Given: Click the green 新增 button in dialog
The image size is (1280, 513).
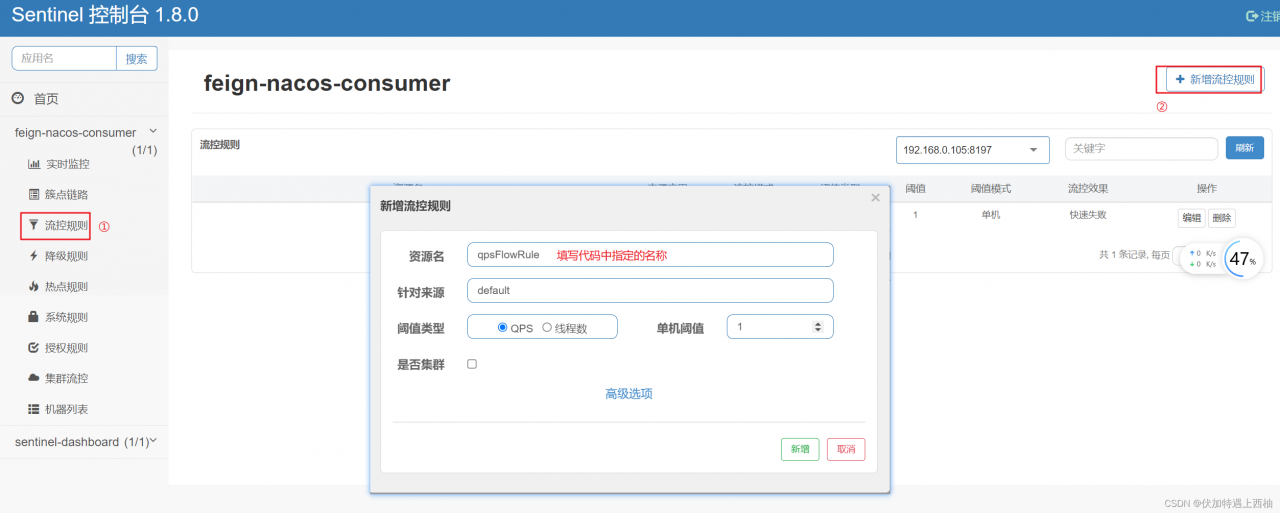Looking at the screenshot, I should pyautogui.click(x=800, y=449).
